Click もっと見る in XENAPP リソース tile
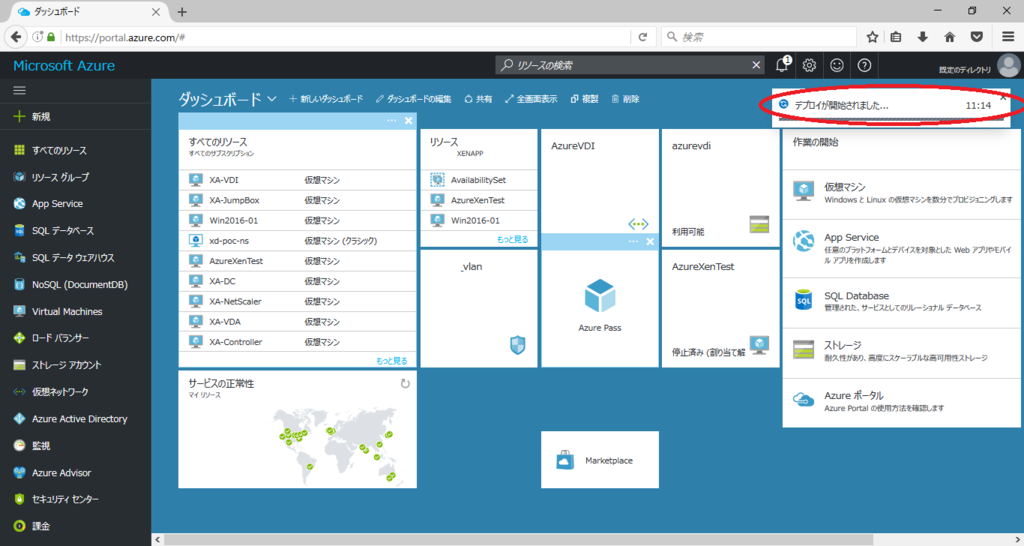This screenshot has height=546, width=1024. click(x=512, y=240)
